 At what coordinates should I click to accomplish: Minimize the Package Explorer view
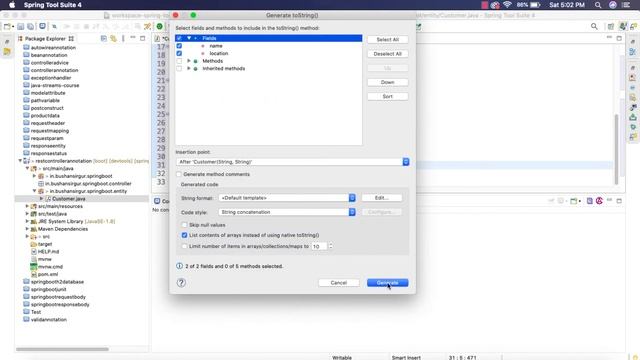(x=133, y=38)
